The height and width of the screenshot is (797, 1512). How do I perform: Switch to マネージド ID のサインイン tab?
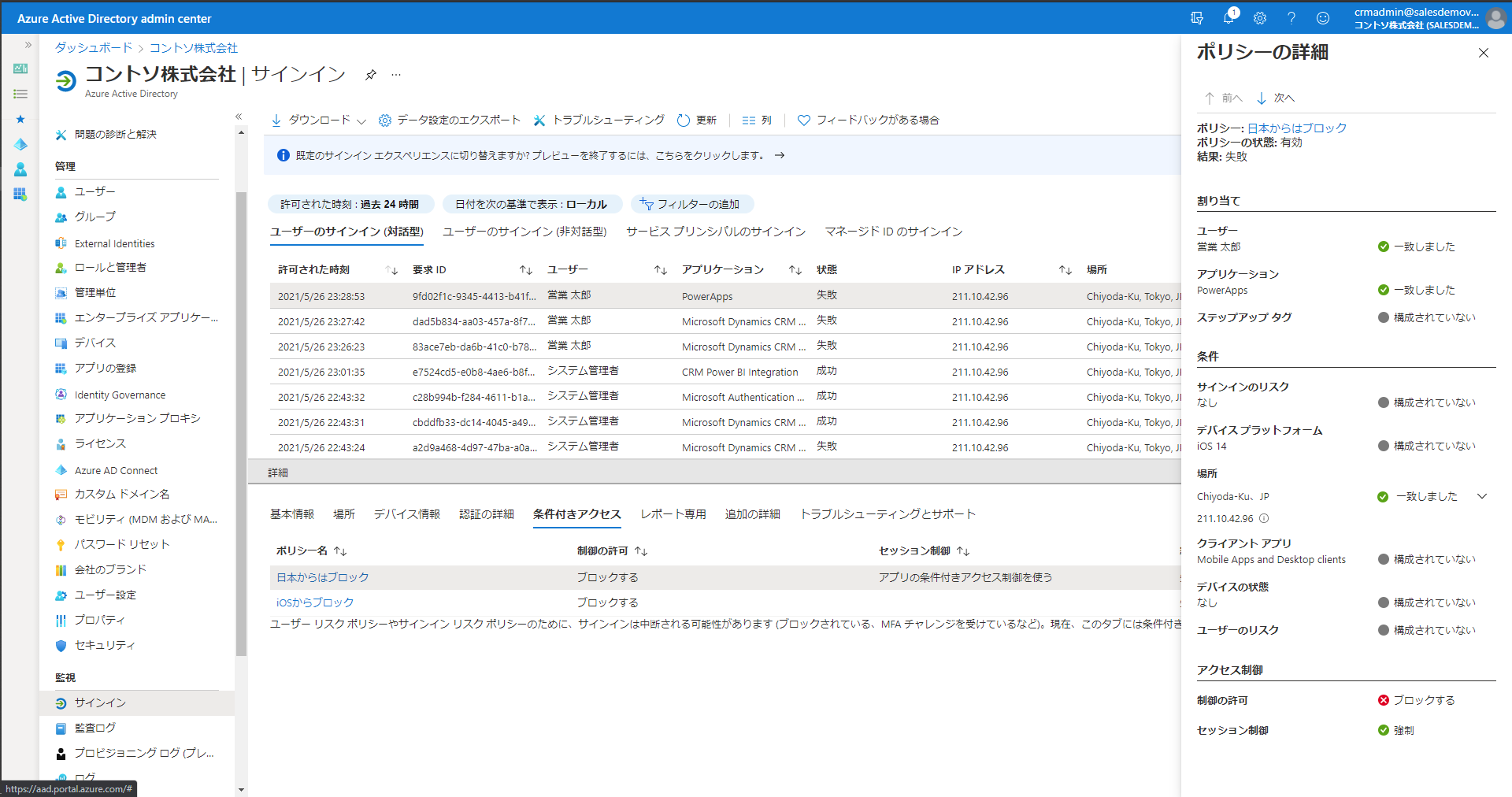(x=894, y=232)
